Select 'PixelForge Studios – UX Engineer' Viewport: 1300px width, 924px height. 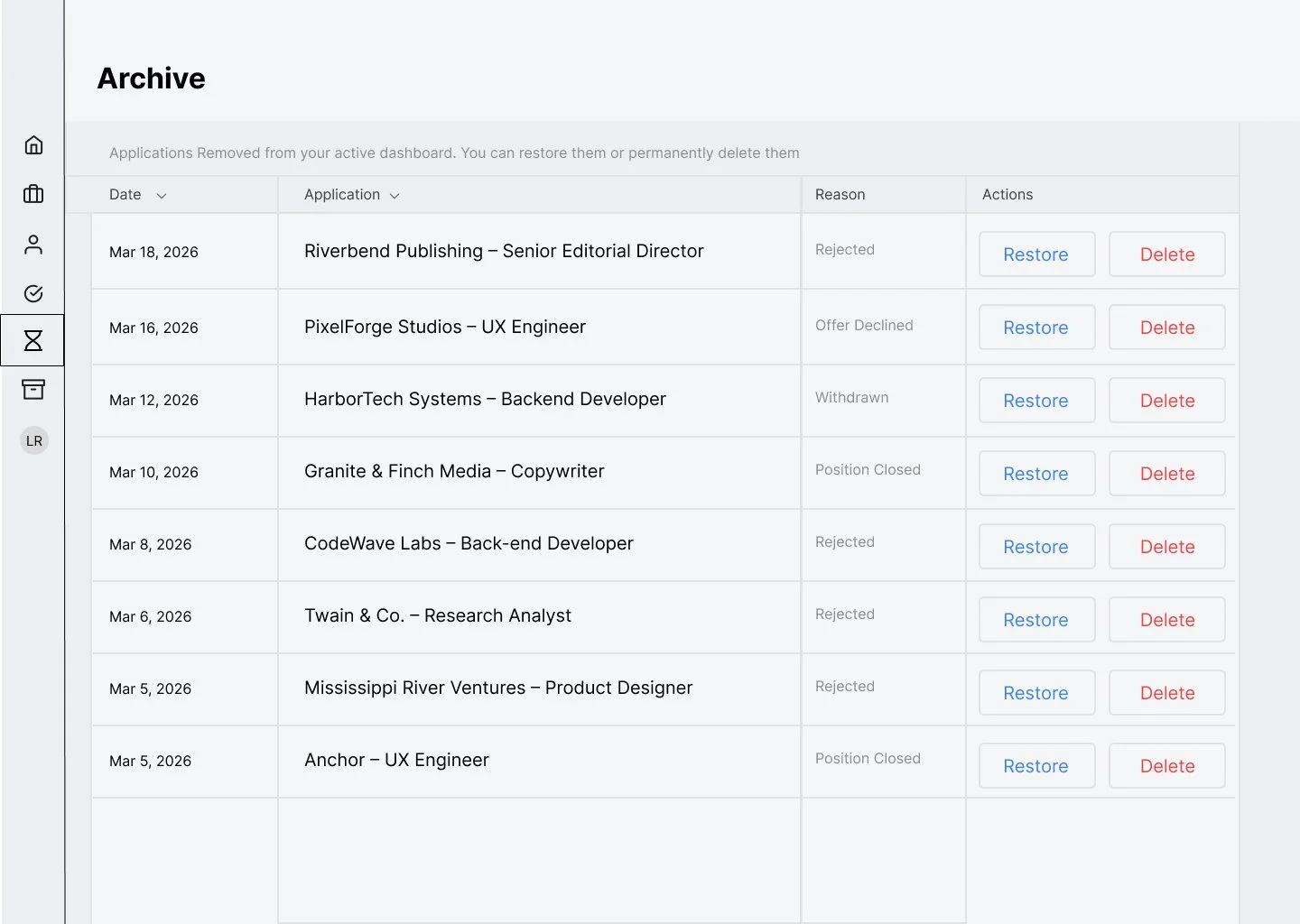click(x=445, y=328)
